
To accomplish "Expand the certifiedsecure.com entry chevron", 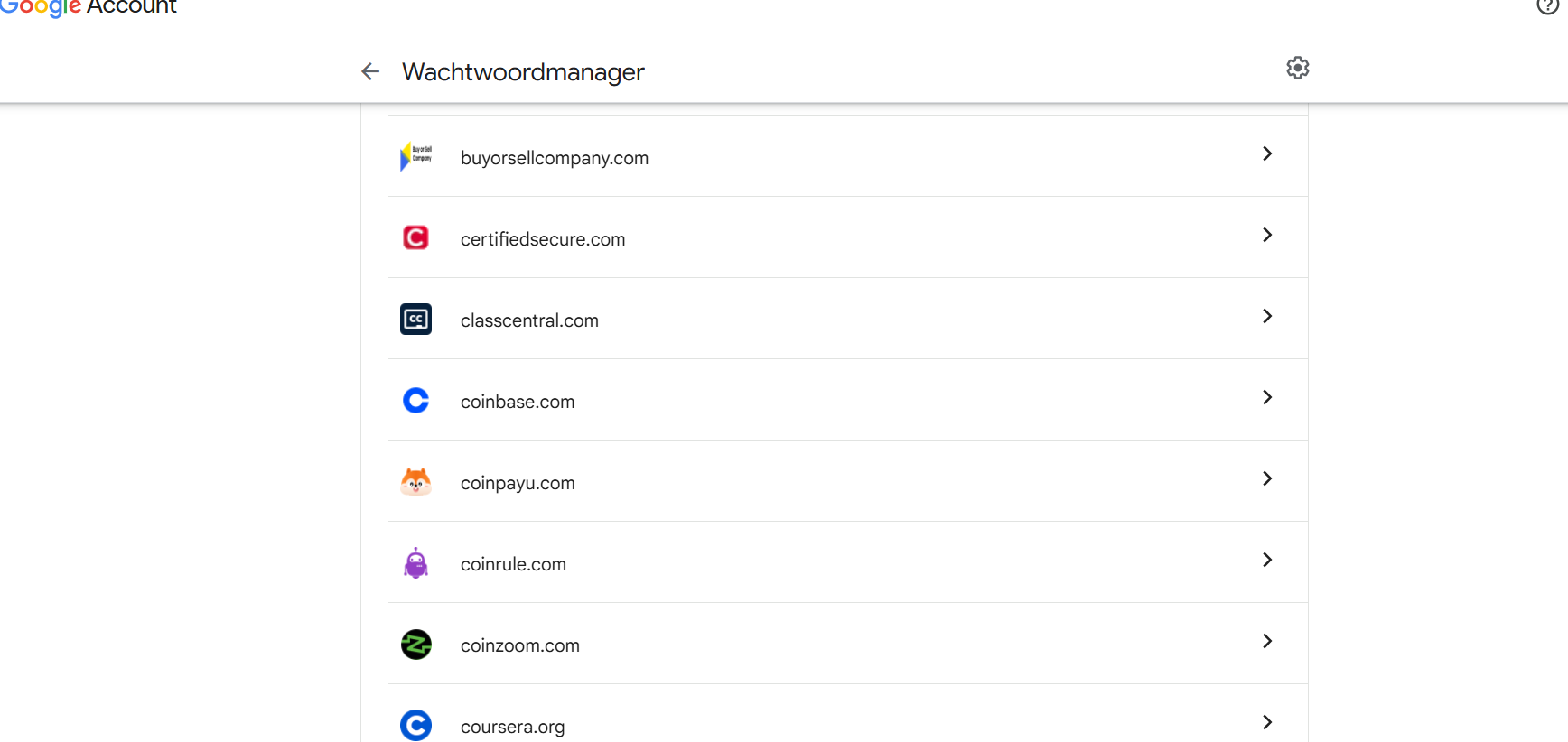I will tap(1266, 236).
